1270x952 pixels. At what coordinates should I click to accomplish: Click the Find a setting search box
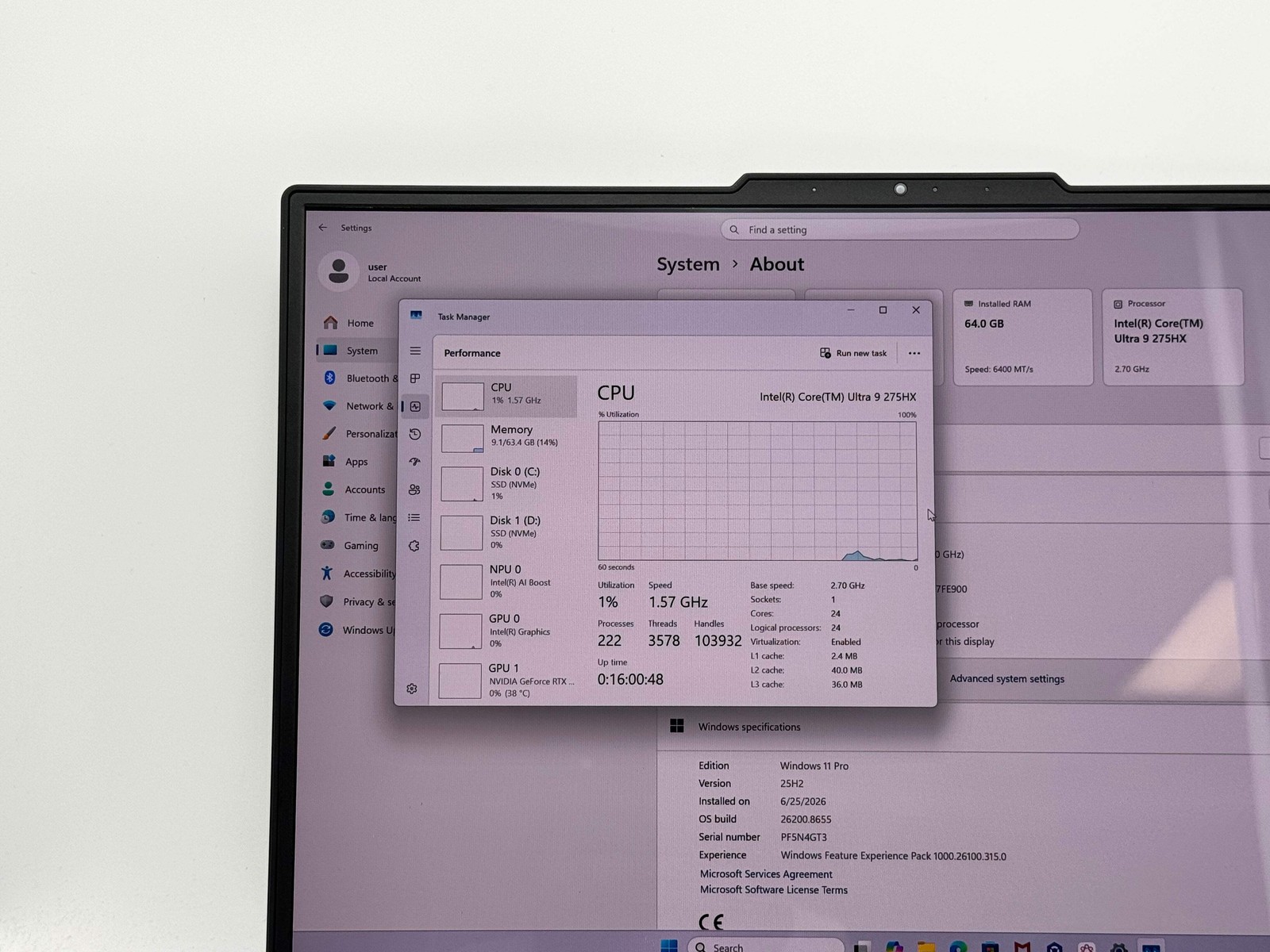(x=900, y=229)
